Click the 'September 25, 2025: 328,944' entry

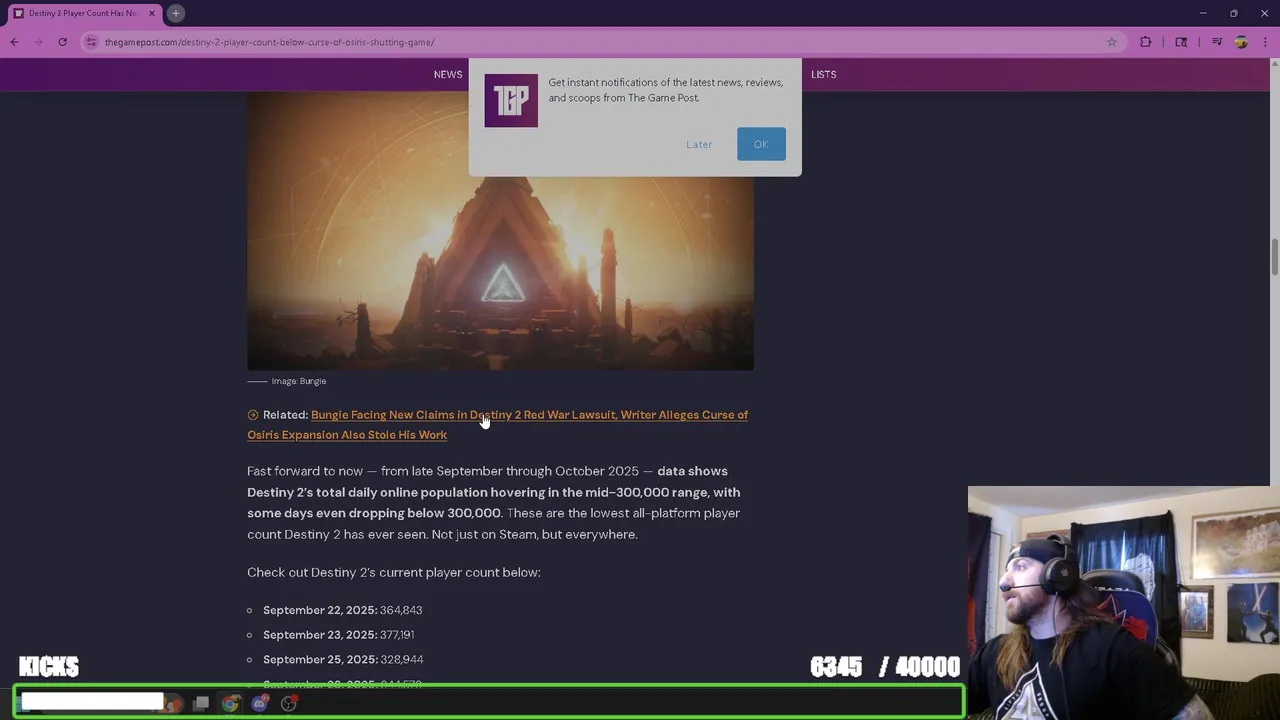(x=343, y=660)
